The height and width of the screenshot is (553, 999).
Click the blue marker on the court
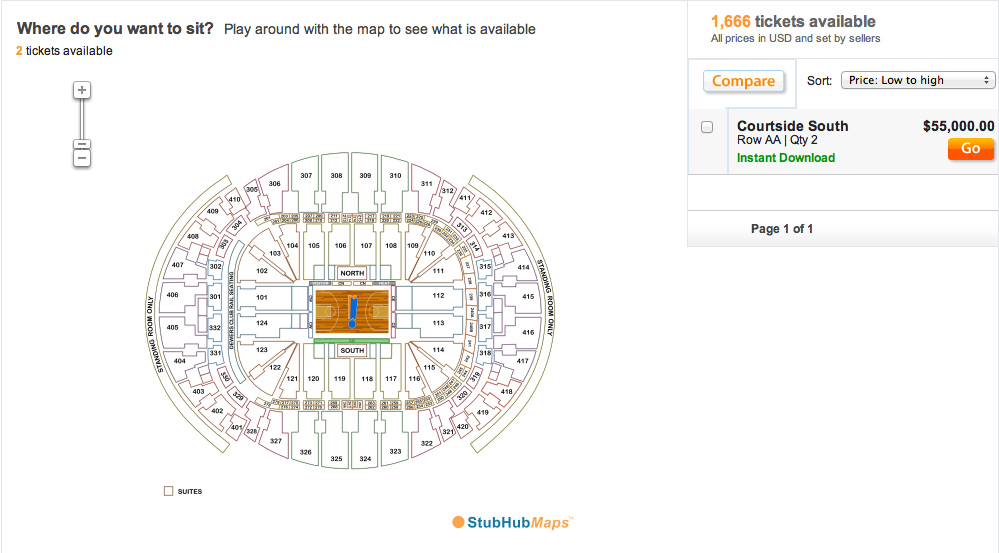(352, 310)
